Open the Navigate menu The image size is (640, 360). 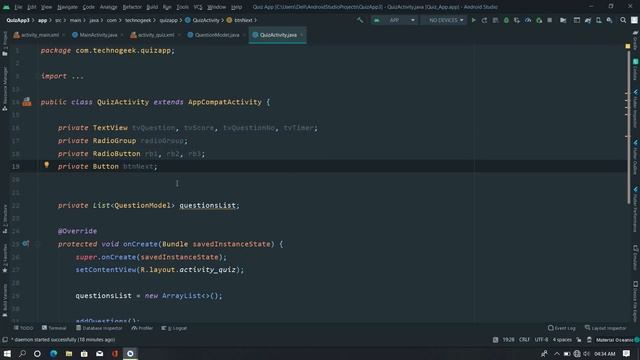click(x=67, y=7)
